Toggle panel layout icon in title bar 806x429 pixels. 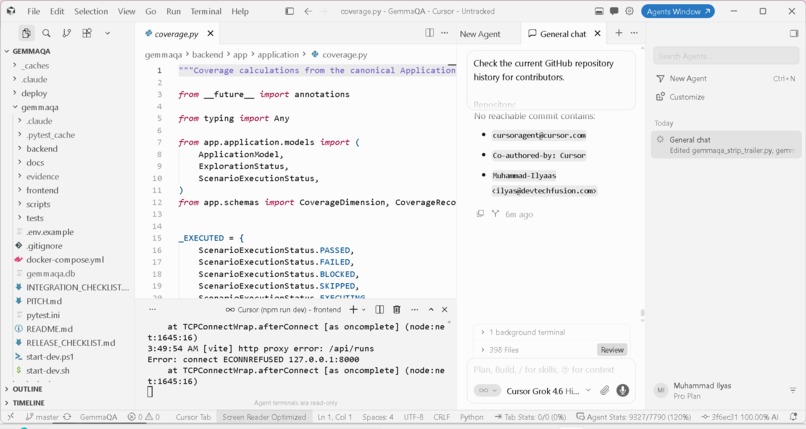pos(599,11)
